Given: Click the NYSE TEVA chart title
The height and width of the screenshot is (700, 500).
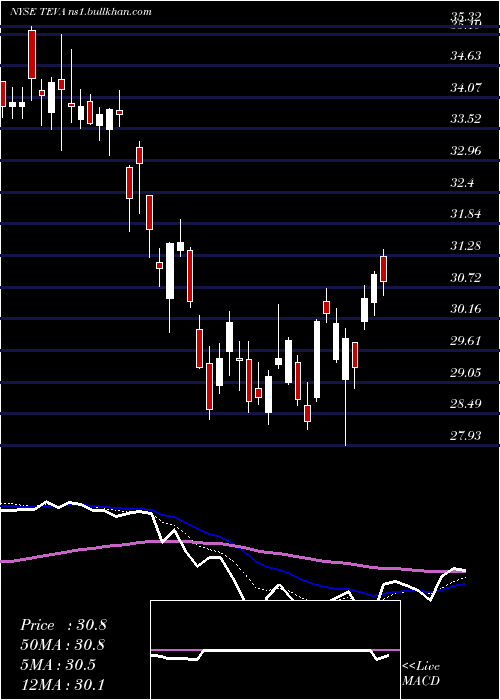Looking at the screenshot, I should tap(81, 12).
